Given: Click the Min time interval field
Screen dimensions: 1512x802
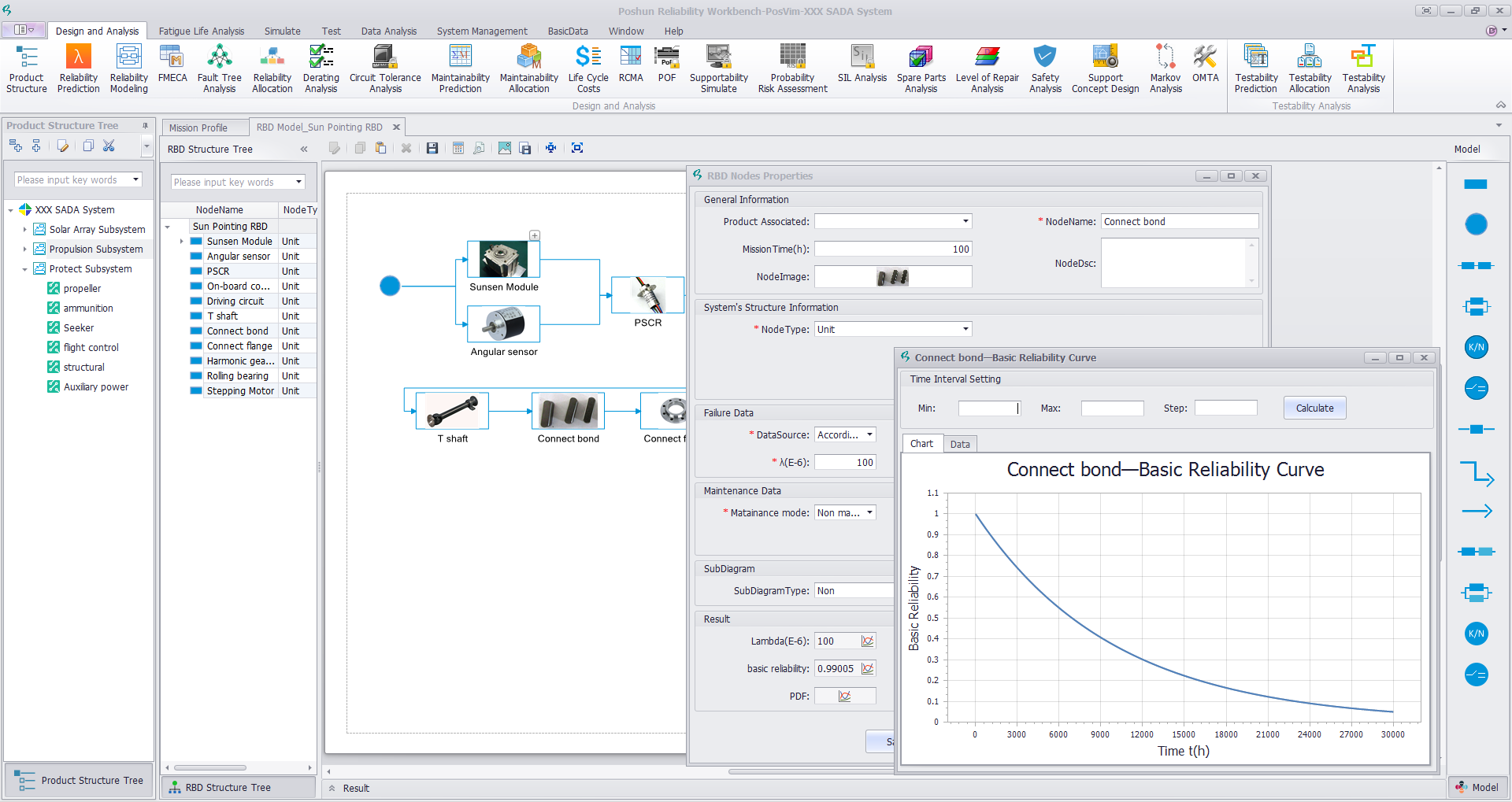Looking at the screenshot, I should pos(989,408).
